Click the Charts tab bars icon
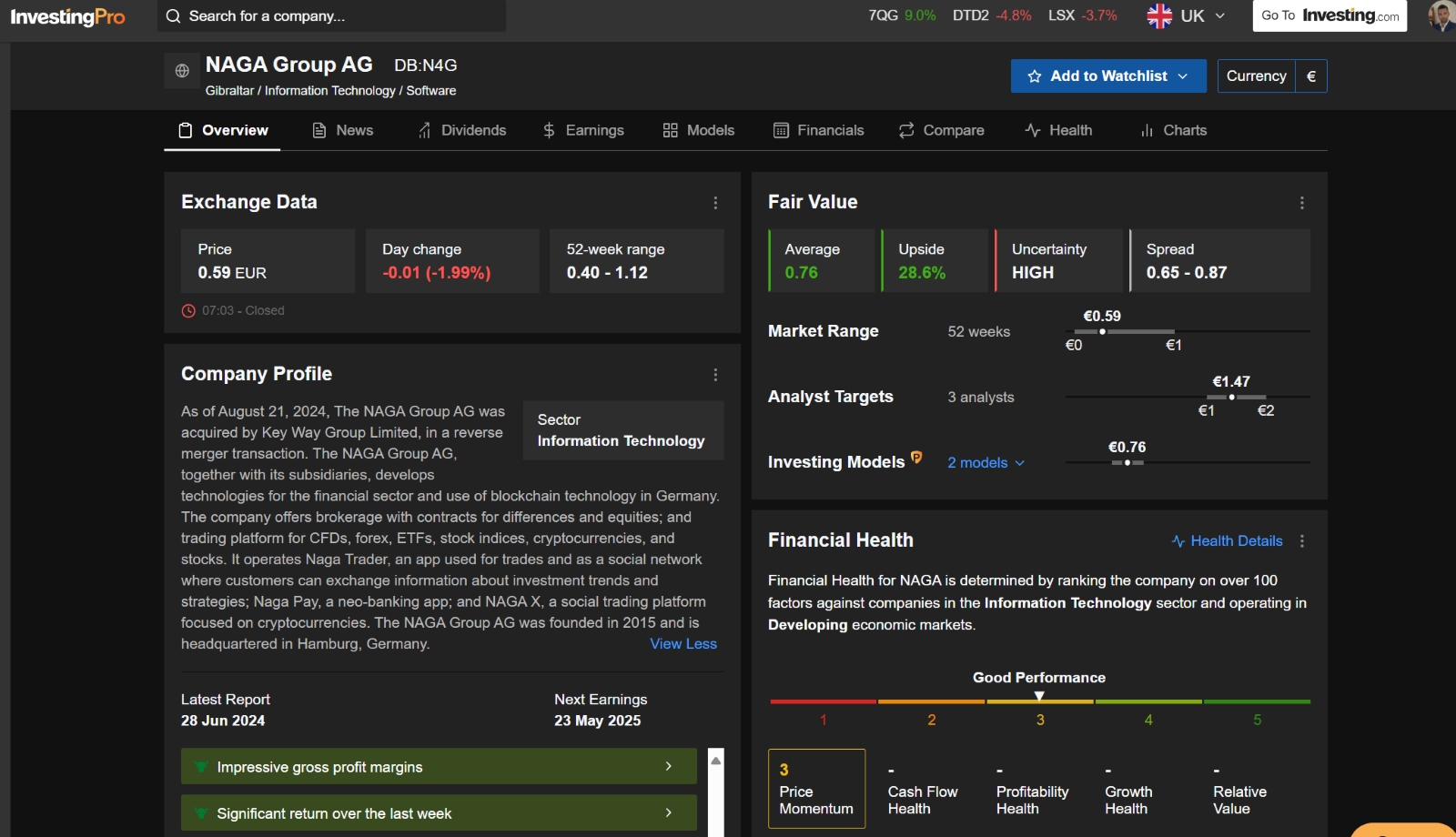 click(x=1148, y=131)
